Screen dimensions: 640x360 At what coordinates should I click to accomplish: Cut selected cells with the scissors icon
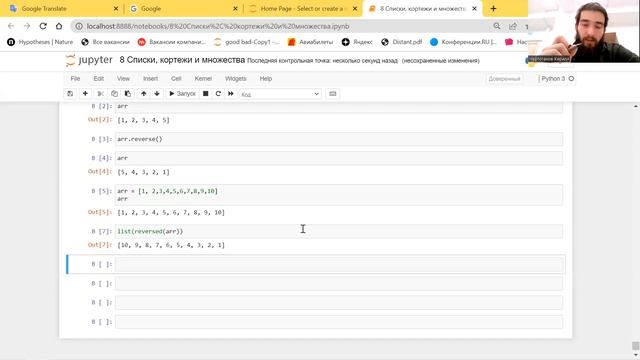(x=100, y=94)
